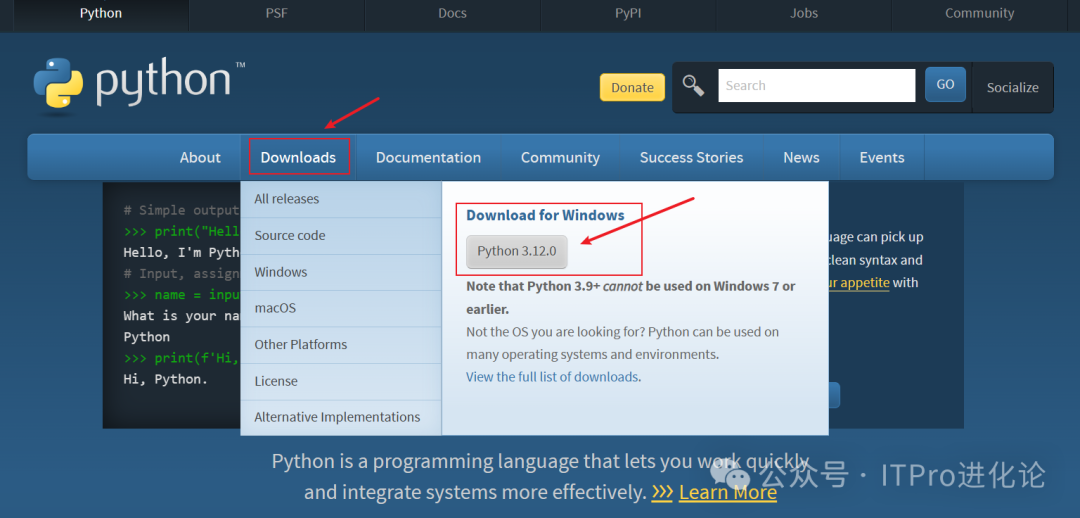Click the yellow Donate button
Image resolution: width=1080 pixels, height=518 pixels.
tap(632, 87)
